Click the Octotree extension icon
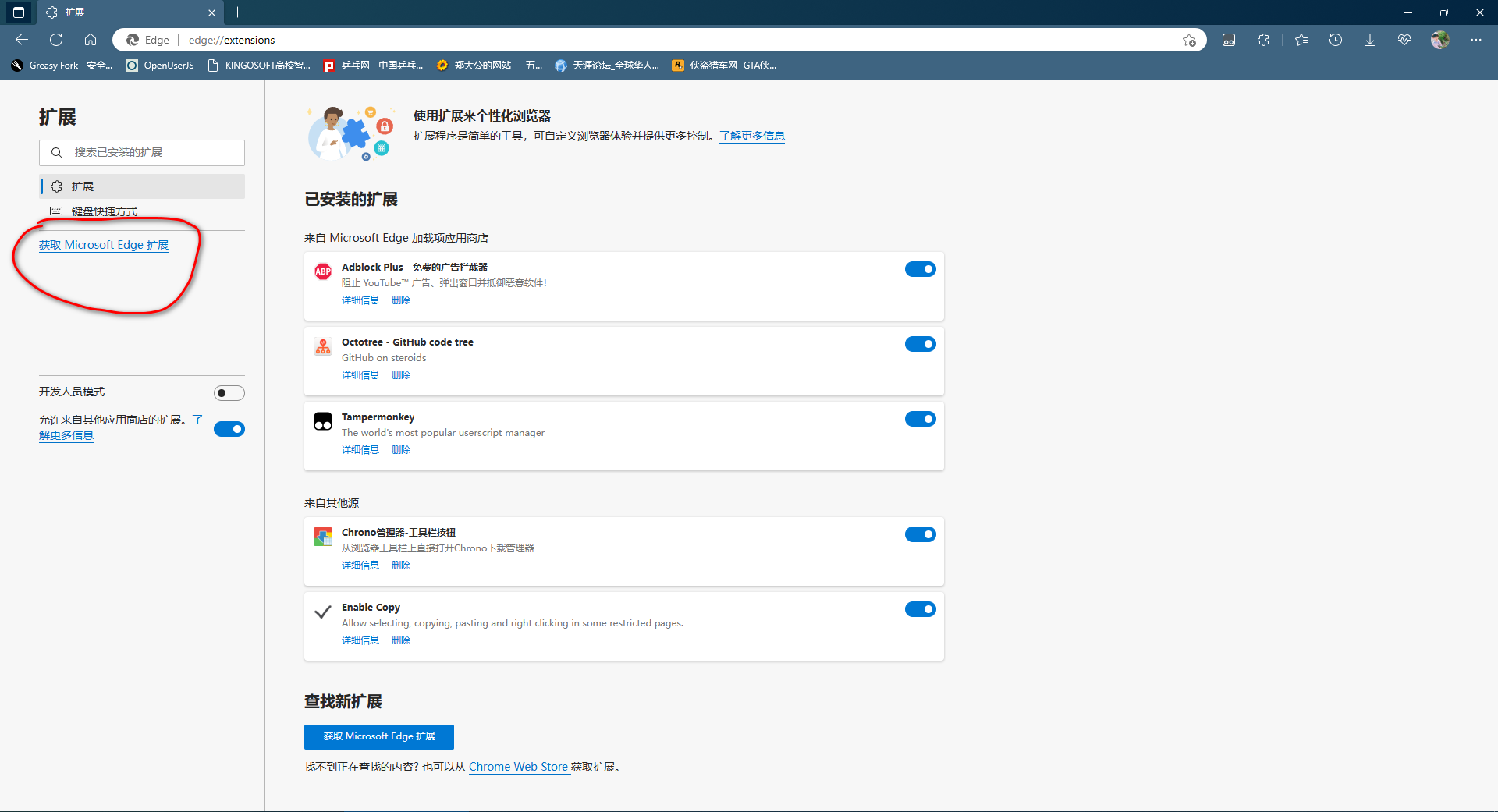The image size is (1498, 812). [x=323, y=346]
